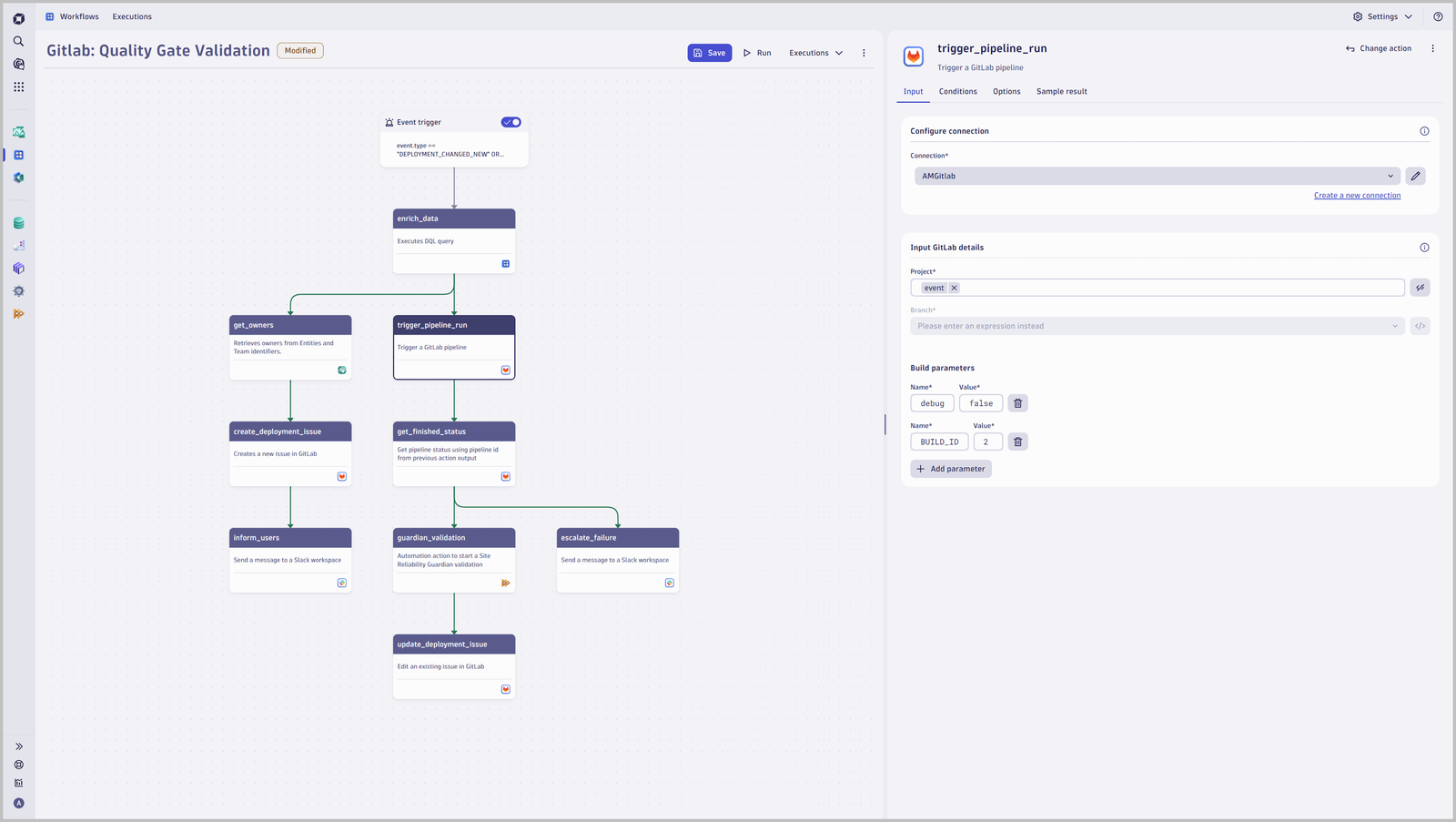Delete the debug build parameter

[x=1017, y=403]
